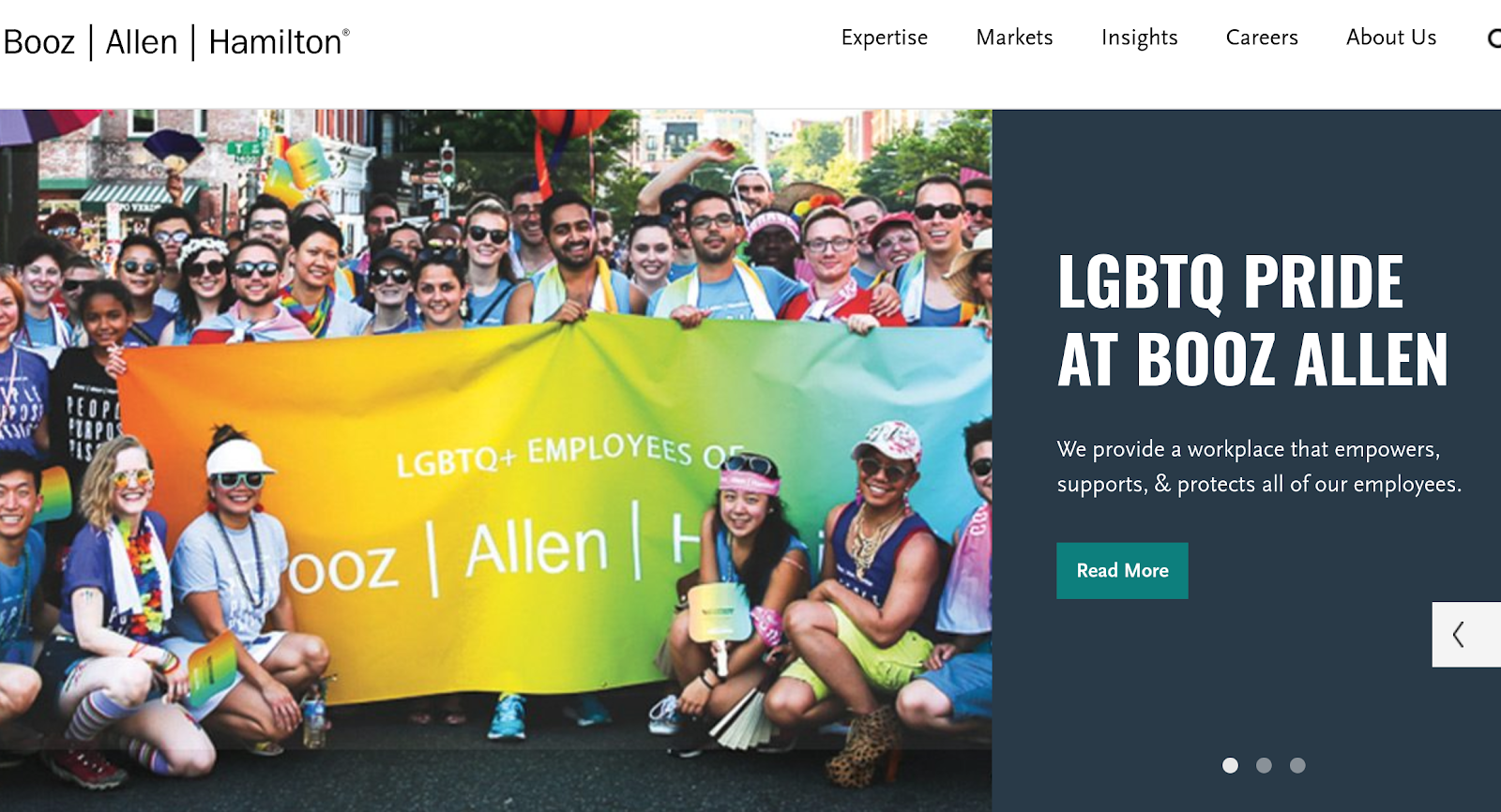The height and width of the screenshot is (812, 1501).
Task: Click the "Hamilton" word in header logo
Action: [279, 42]
